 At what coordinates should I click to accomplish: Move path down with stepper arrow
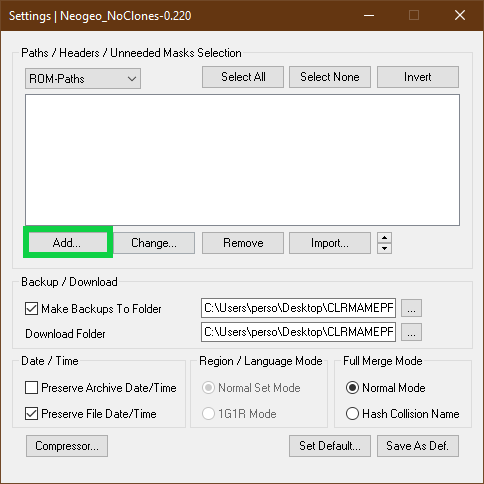pos(384,249)
